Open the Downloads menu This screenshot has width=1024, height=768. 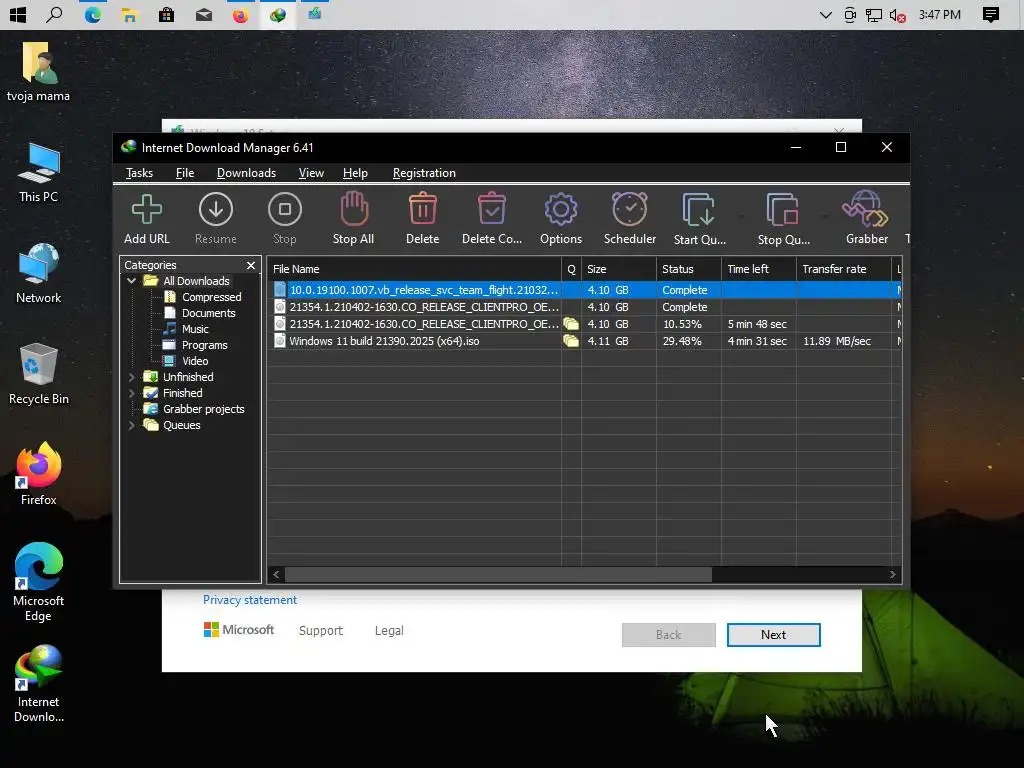(246, 173)
